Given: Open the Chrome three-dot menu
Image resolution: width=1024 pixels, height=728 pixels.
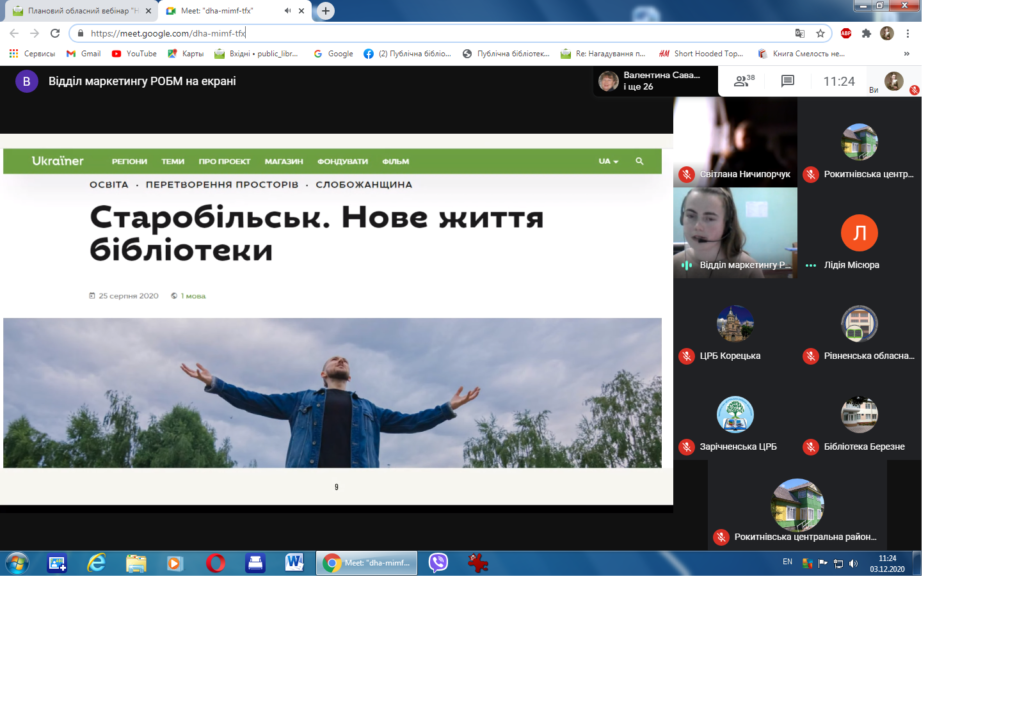Looking at the screenshot, I should click(x=908, y=33).
